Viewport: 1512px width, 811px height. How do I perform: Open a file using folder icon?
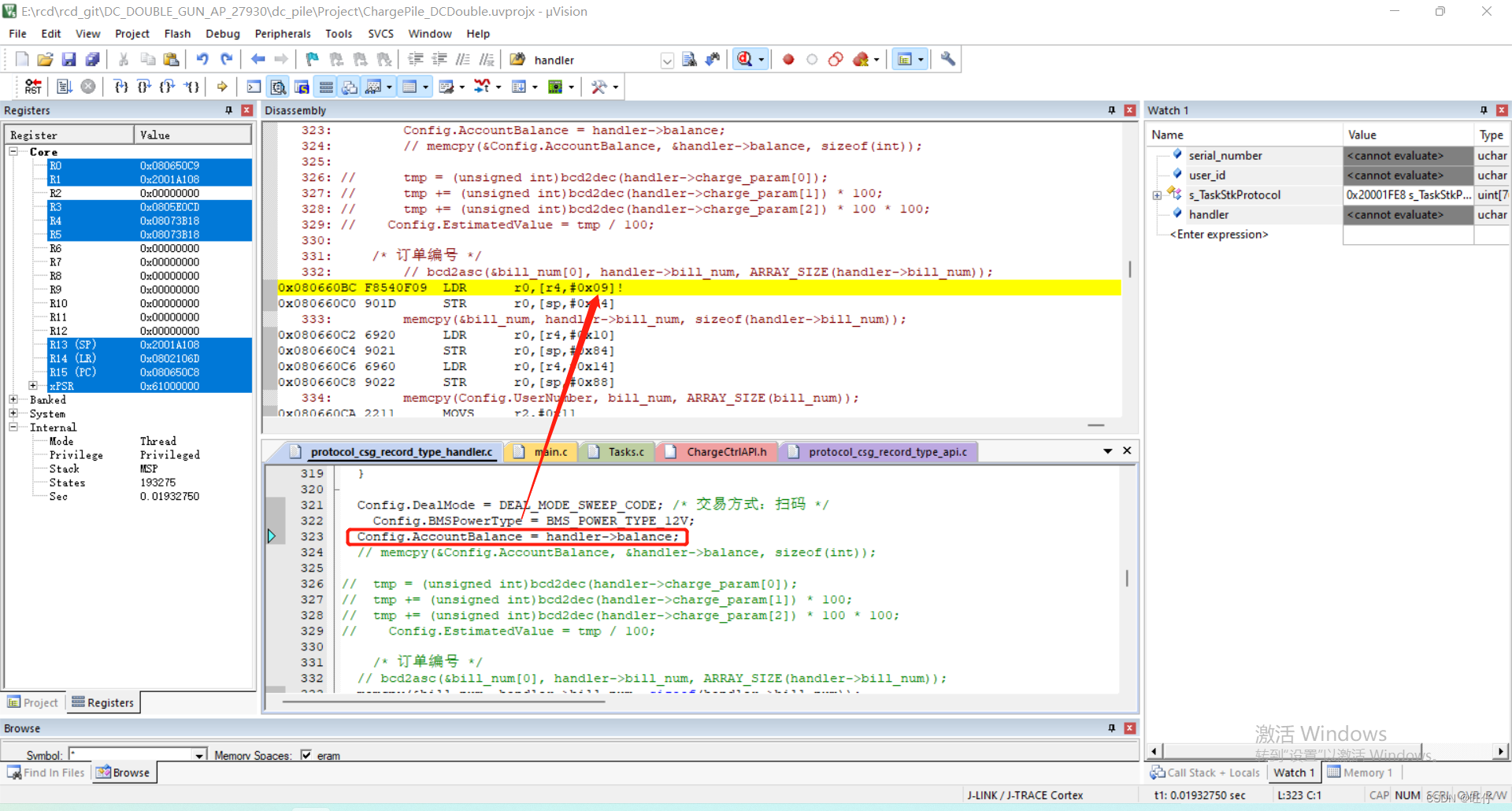pyautogui.click(x=46, y=60)
